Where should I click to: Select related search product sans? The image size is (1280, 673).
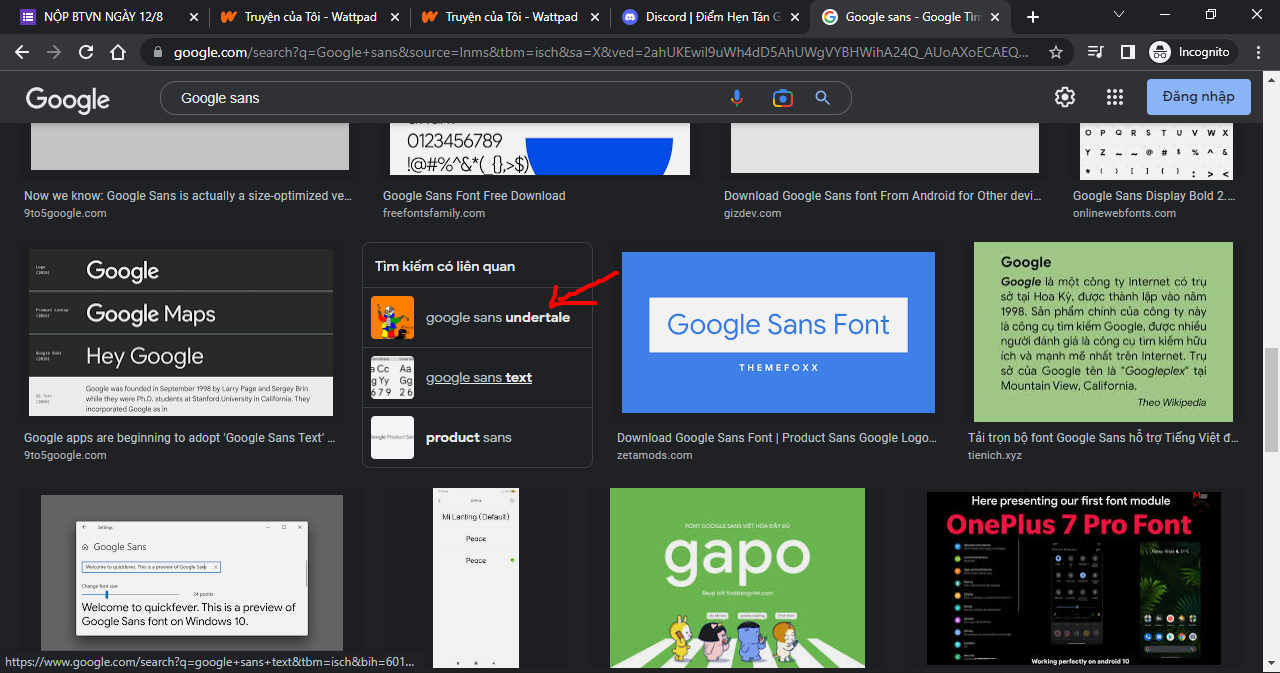tap(477, 437)
